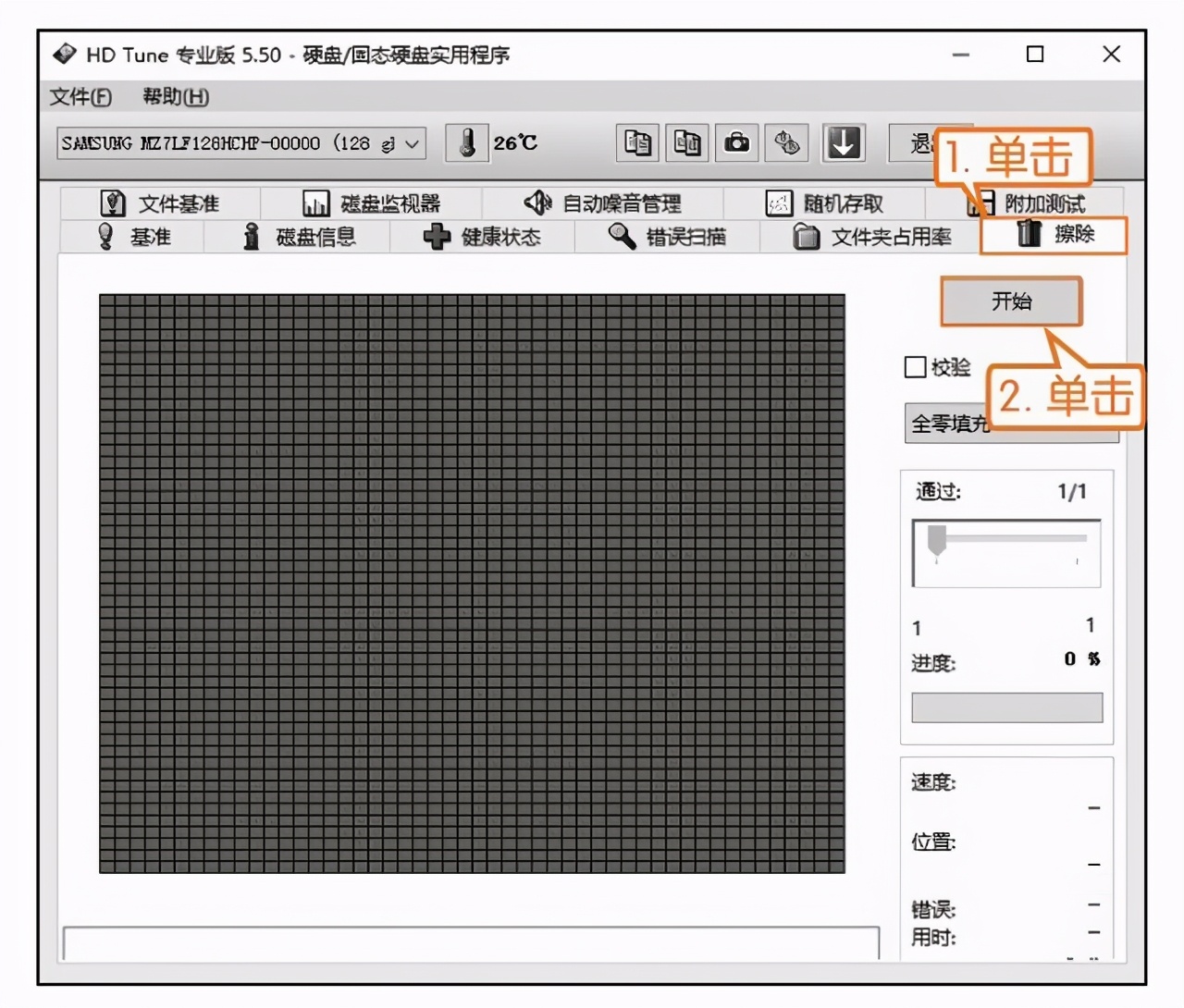Switch to the 磁盘信息 tab
This screenshot has width=1184, height=1008.
(298, 237)
